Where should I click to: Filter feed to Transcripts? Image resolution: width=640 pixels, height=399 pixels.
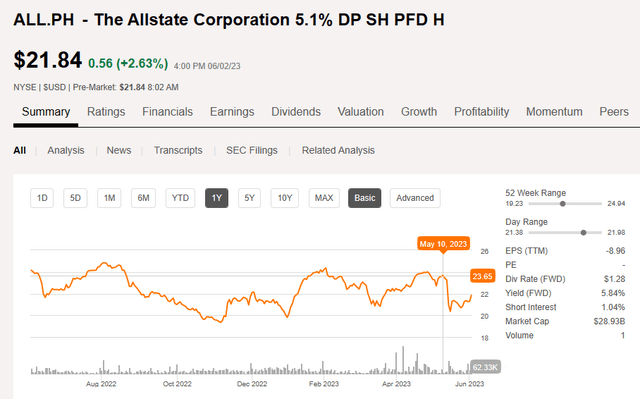(x=178, y=151)
